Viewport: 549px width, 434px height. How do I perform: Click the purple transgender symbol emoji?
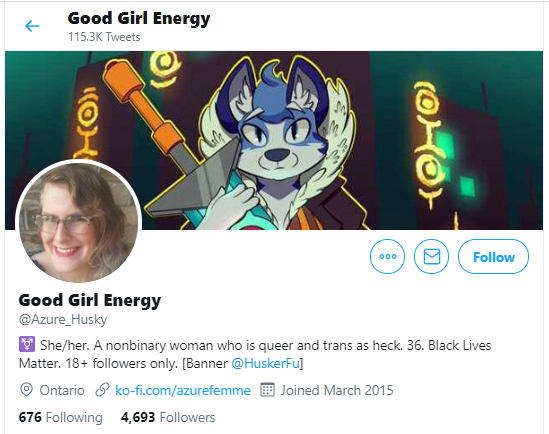point(27,344)
